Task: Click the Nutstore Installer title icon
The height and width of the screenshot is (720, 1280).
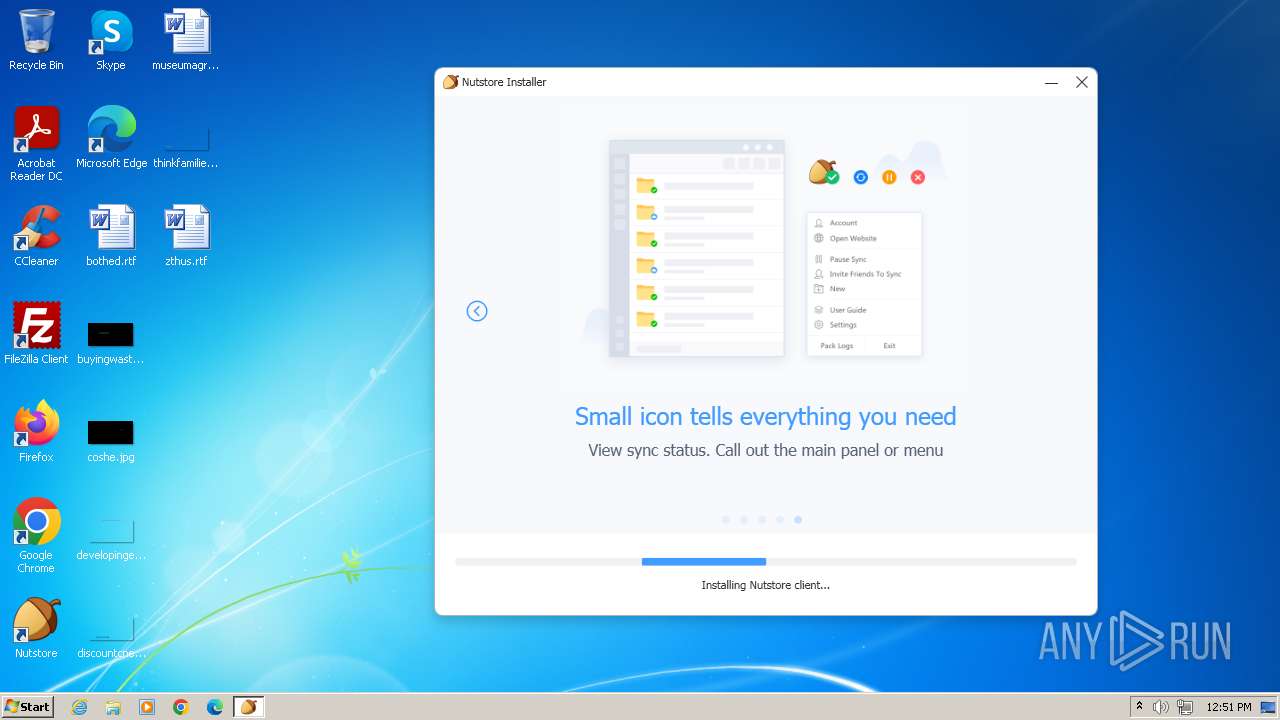Action: pyautogui.click(x=451, y=82)
